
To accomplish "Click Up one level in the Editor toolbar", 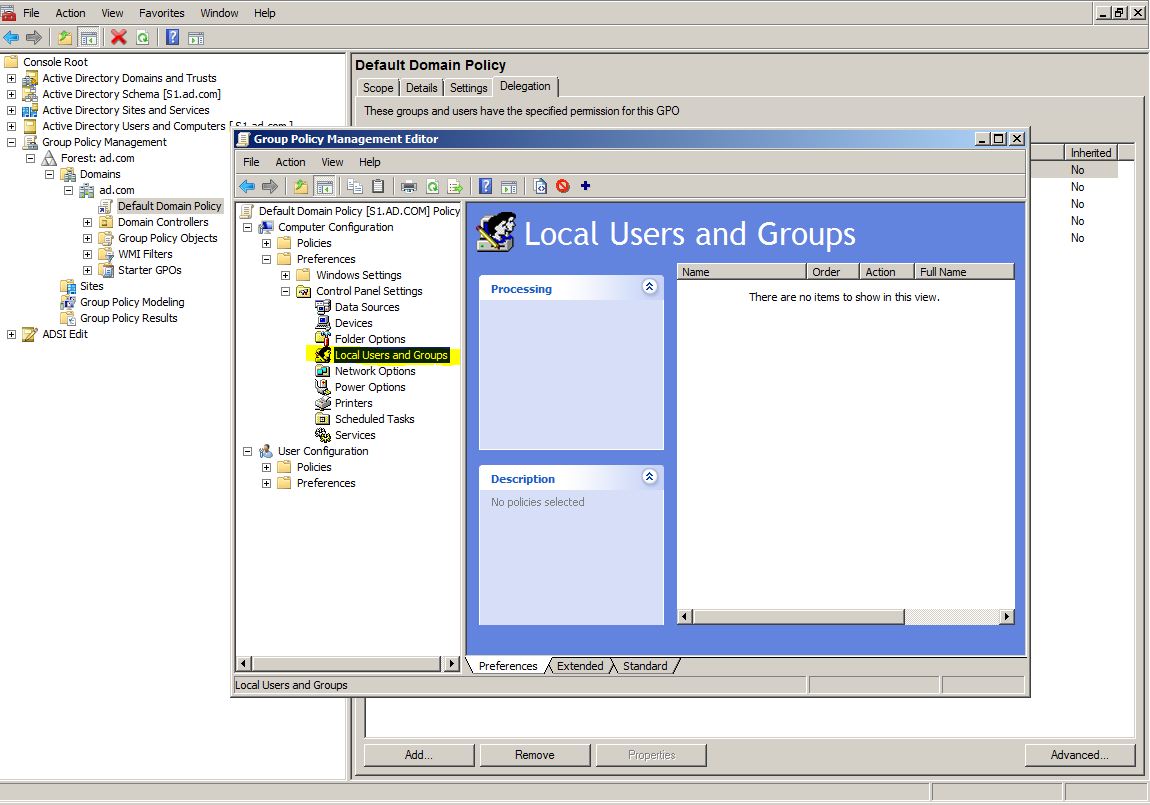I will (x=301, y=186).
